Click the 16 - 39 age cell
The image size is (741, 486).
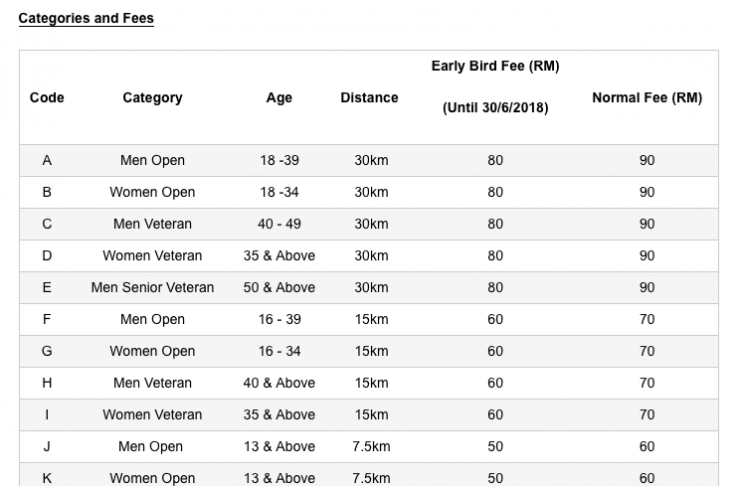tap(279, 319)
